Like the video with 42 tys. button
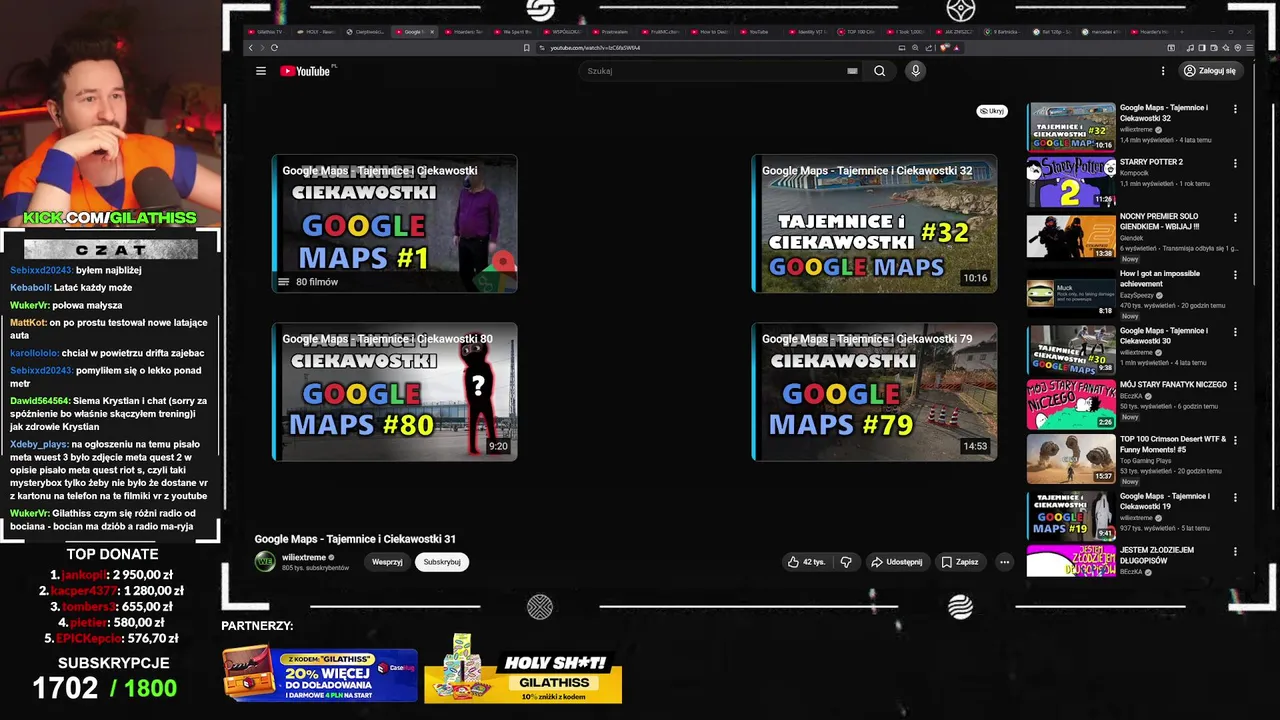1280x720 pixels. pos(806,562)
